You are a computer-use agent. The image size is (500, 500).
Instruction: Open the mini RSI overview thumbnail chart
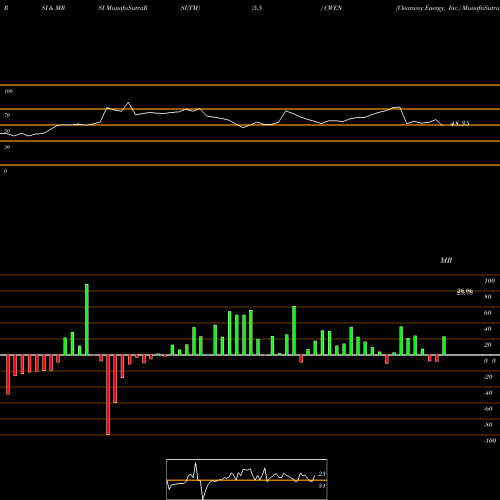pyautogui.click(x=247, y=479)
